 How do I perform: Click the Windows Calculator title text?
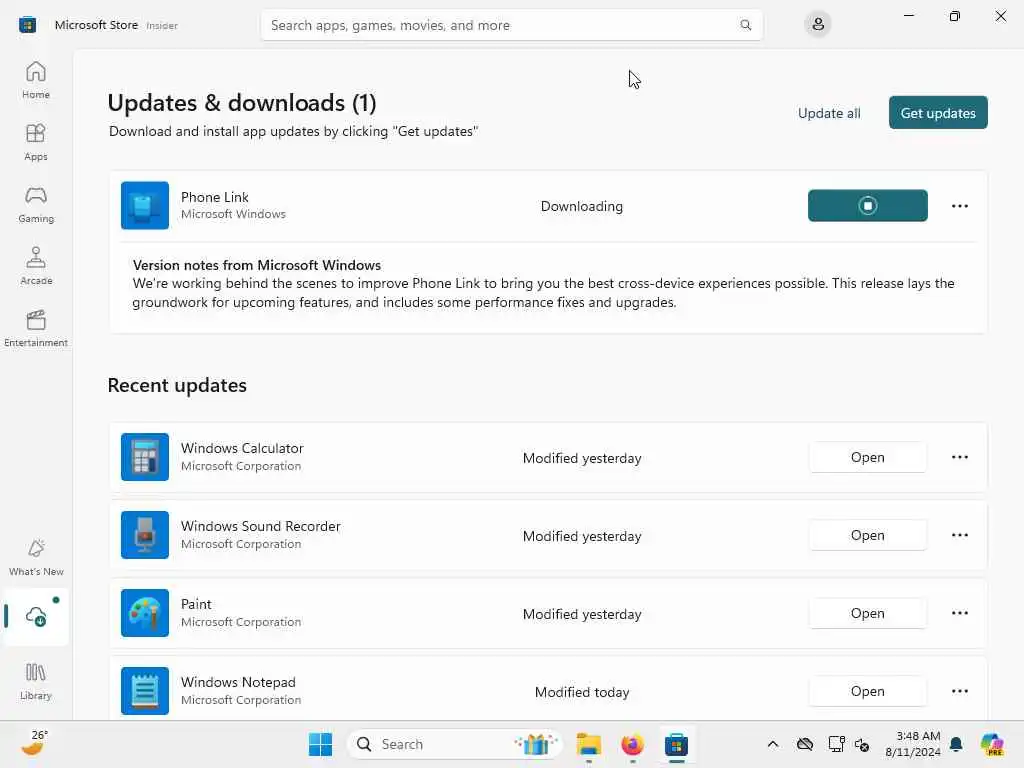pos(242,448)
